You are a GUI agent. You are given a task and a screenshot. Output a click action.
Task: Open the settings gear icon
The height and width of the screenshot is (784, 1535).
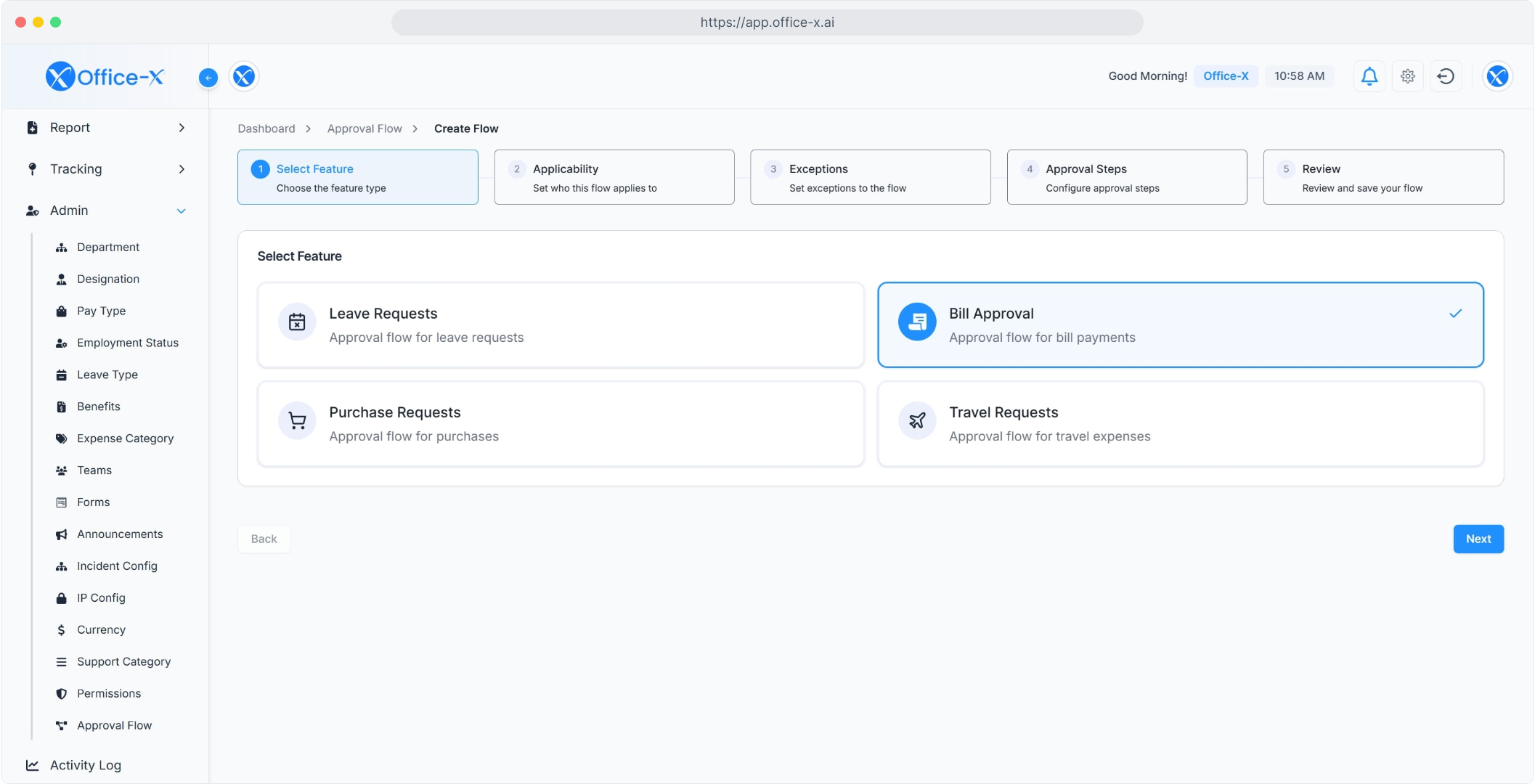(x=1407, y=76)
